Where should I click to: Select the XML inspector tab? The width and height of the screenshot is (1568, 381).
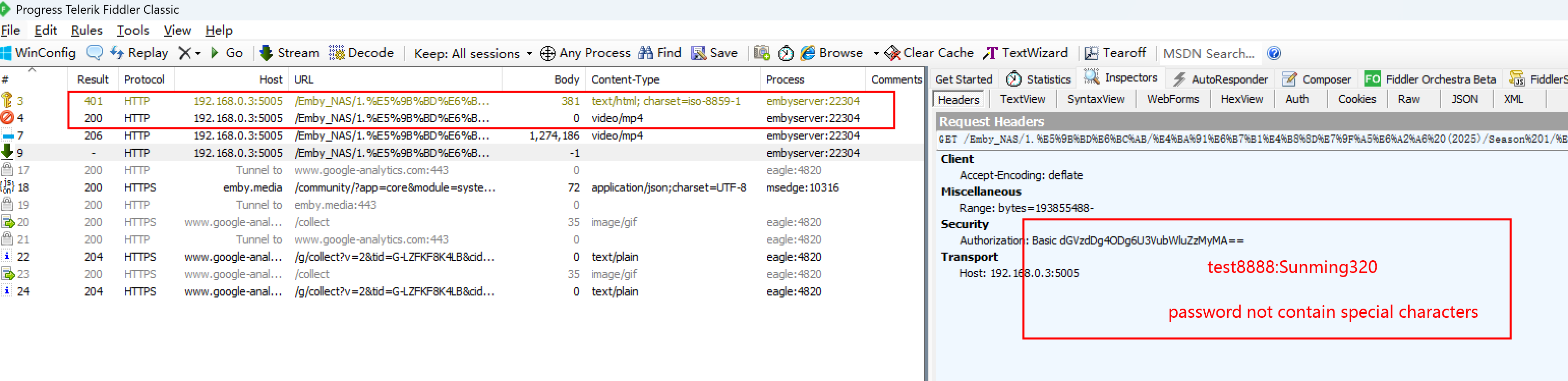pos(1514,99)
